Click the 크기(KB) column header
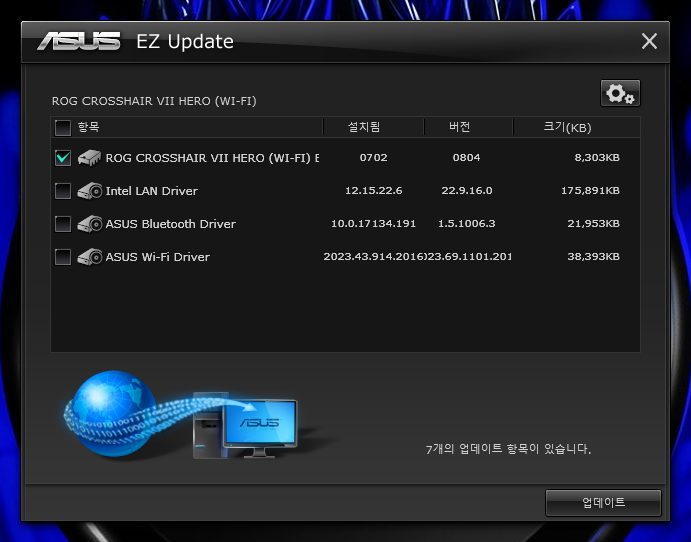This screenshot has height=542, width=691. [x=567, y=128]
